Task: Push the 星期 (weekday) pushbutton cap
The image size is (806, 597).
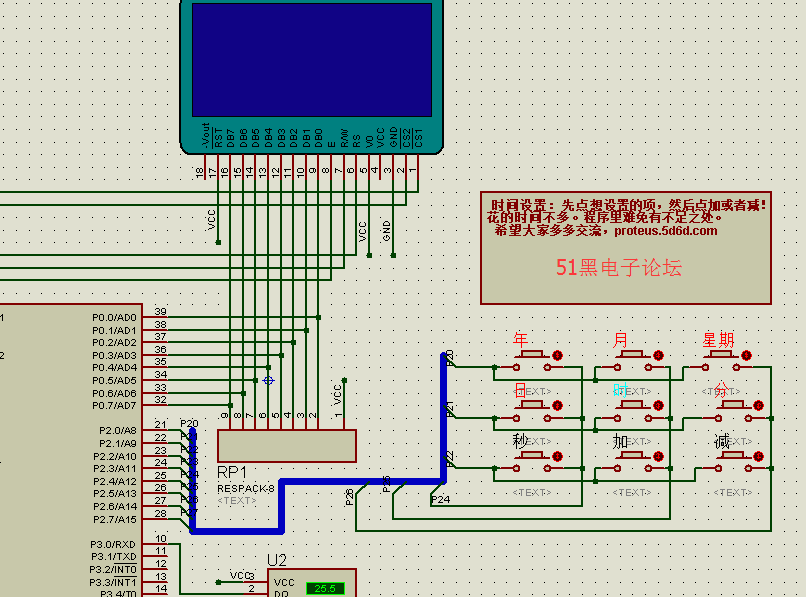Action: tap(721, 354)
